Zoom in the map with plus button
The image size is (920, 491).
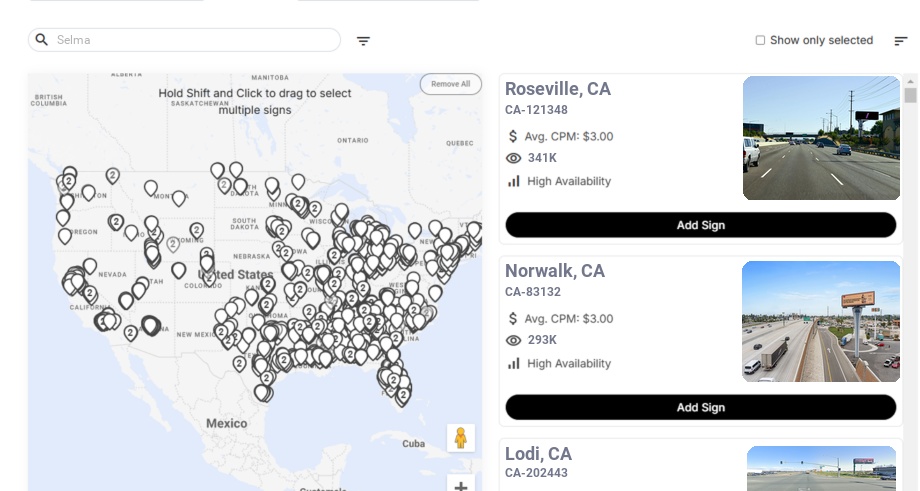461,486
